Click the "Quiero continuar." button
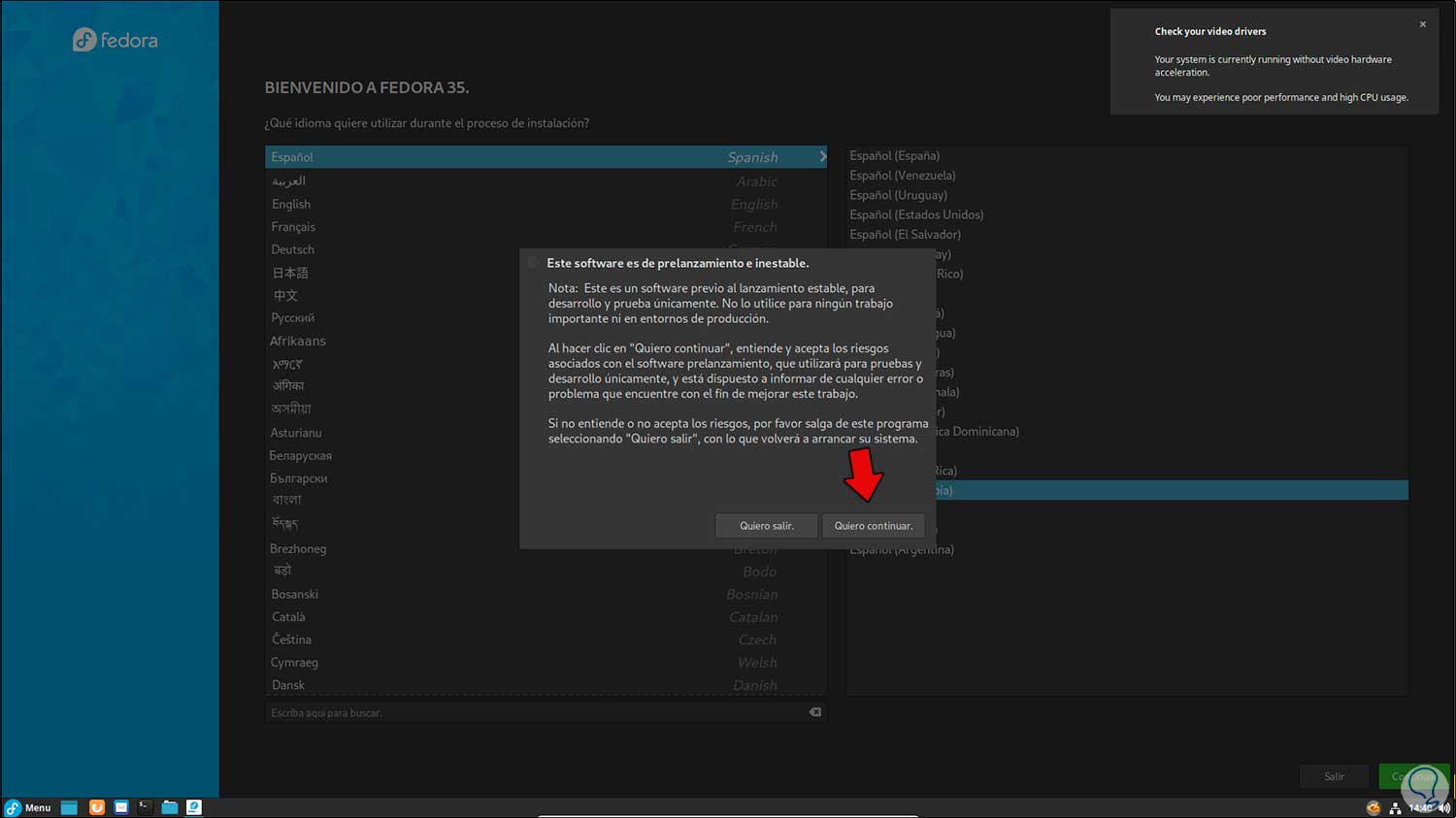The image size is (1456, 818). tap(874, 526)
